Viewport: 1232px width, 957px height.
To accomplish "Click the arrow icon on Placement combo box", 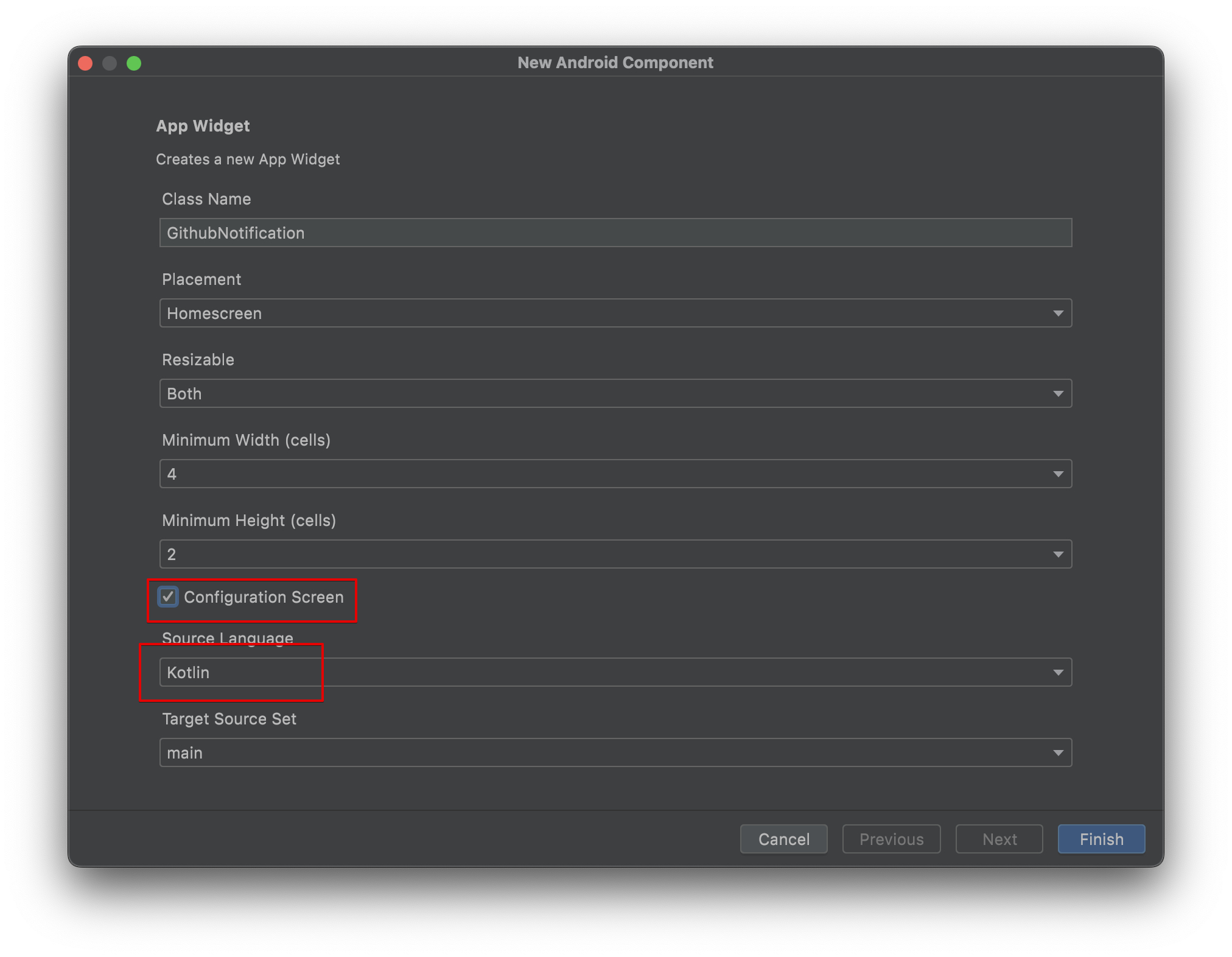I will coord(1058,313).
